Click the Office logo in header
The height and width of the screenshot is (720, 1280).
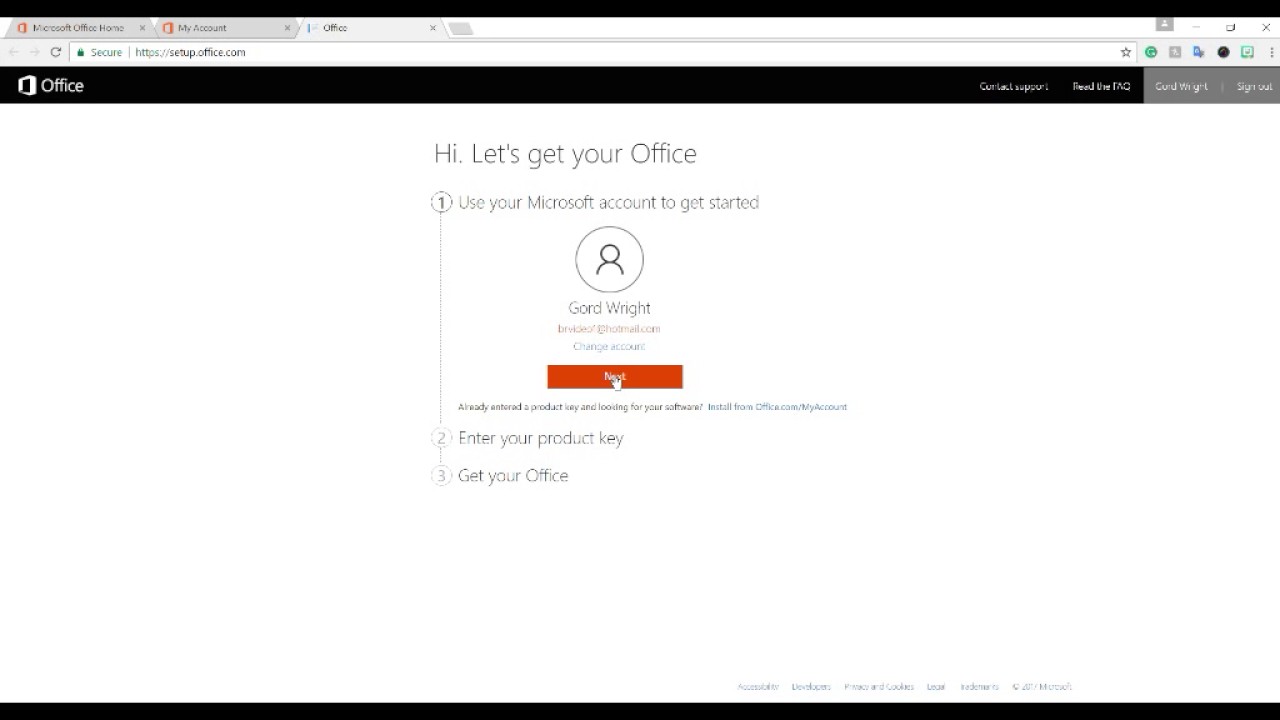tap(51, 86)
